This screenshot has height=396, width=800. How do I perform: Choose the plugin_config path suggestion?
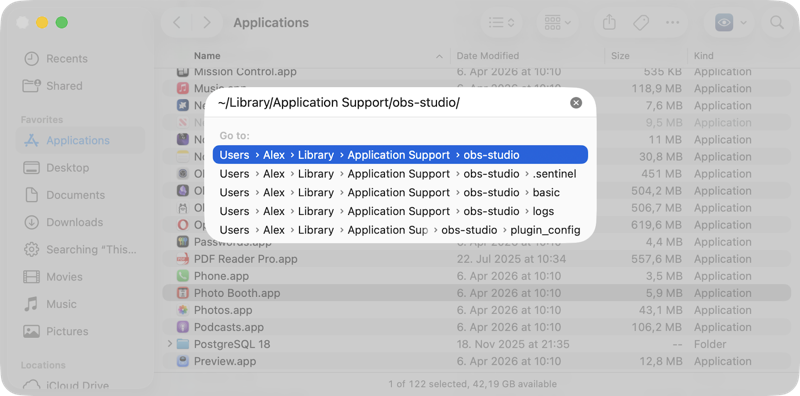(x=400, y=230)
